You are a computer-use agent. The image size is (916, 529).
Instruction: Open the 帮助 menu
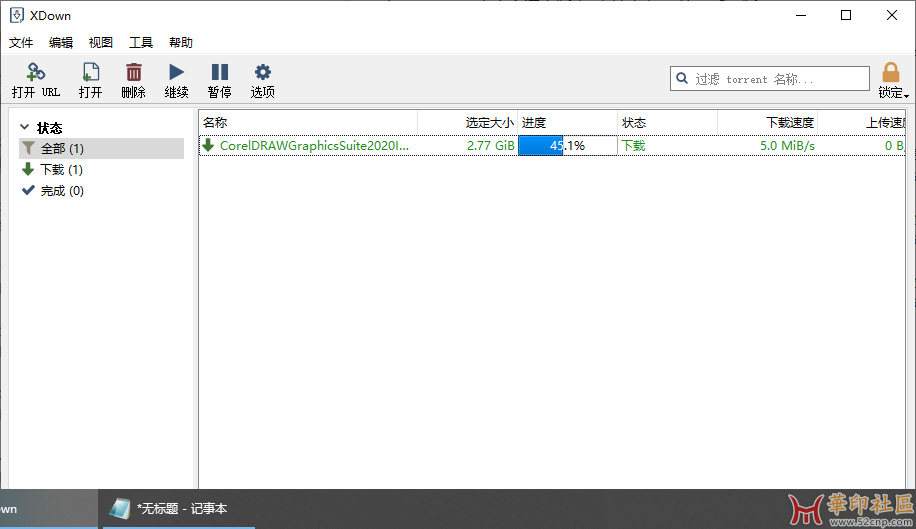click(x=181, y=43)
